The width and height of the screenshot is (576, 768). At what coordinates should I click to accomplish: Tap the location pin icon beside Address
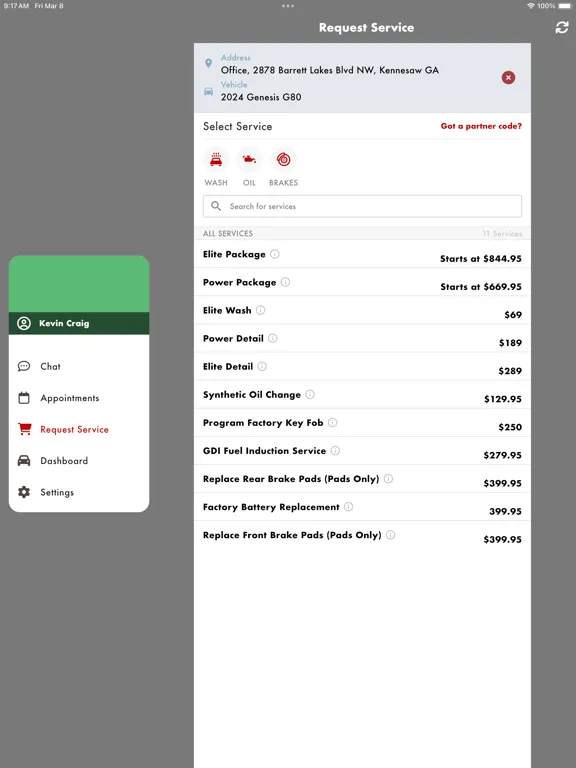coord(209,63)
